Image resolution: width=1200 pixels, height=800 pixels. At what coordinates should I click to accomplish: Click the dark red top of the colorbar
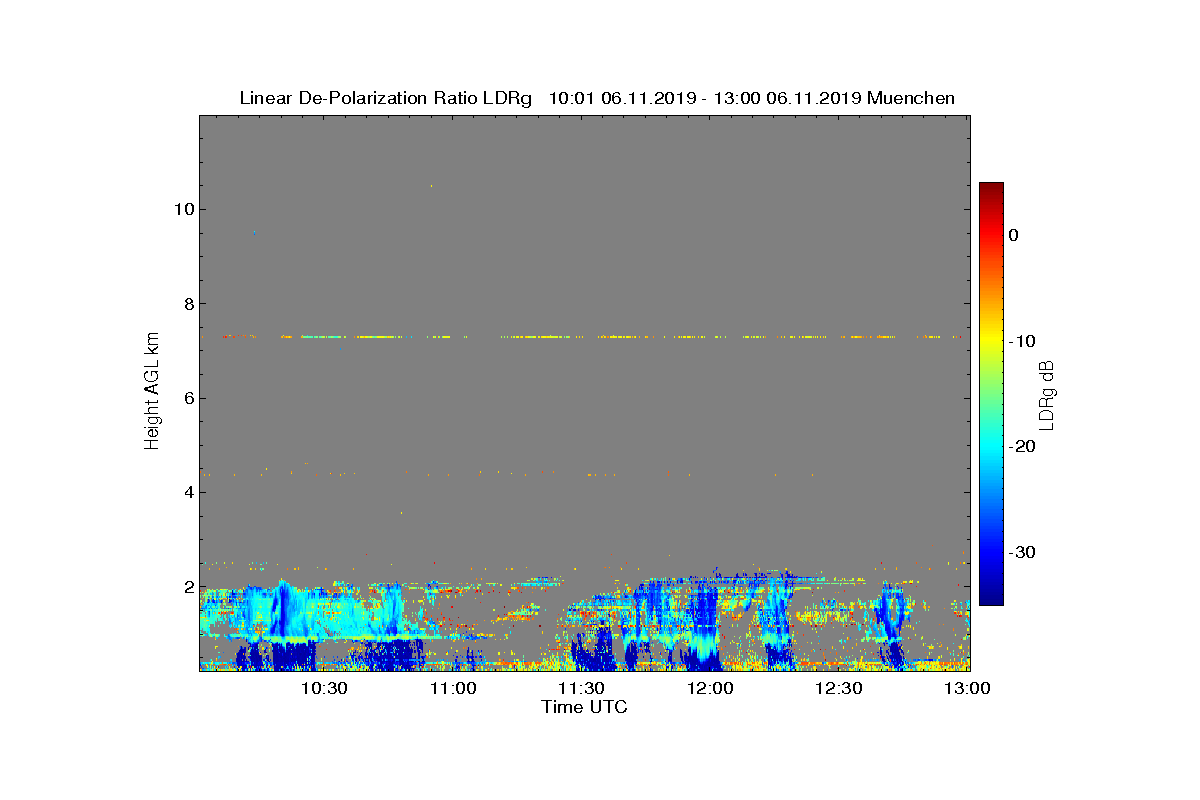[x=991, y=190]
